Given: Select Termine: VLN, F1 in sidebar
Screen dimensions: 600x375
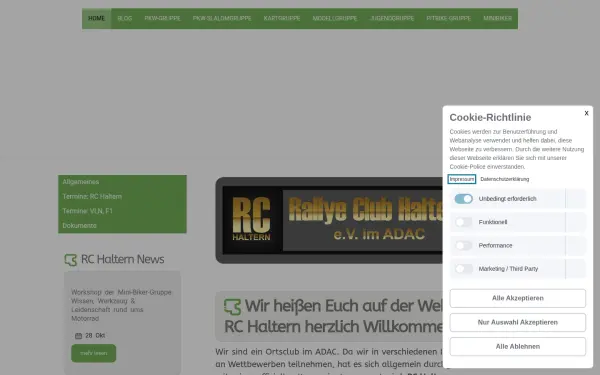Looking at the screenshot, I should click(122, 211).
